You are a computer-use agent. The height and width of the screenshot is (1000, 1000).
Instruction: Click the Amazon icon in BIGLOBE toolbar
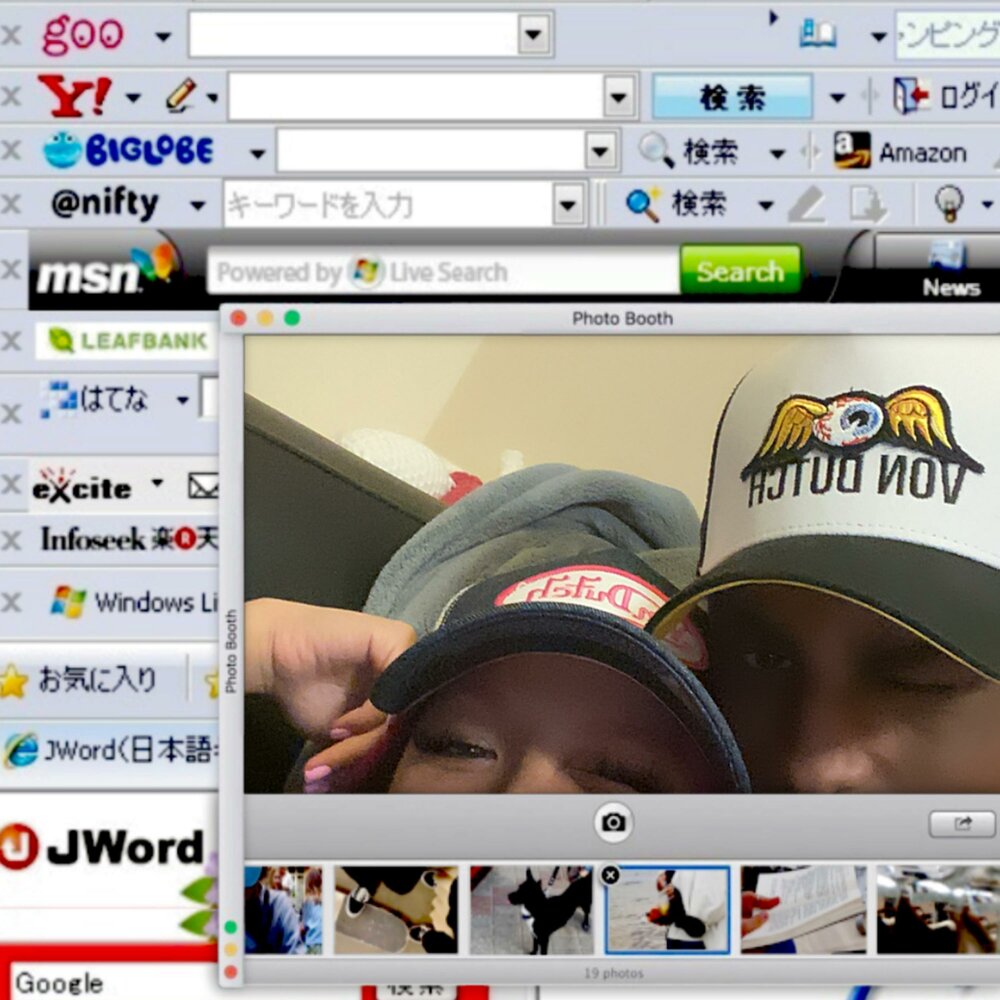tap(852, 151)
